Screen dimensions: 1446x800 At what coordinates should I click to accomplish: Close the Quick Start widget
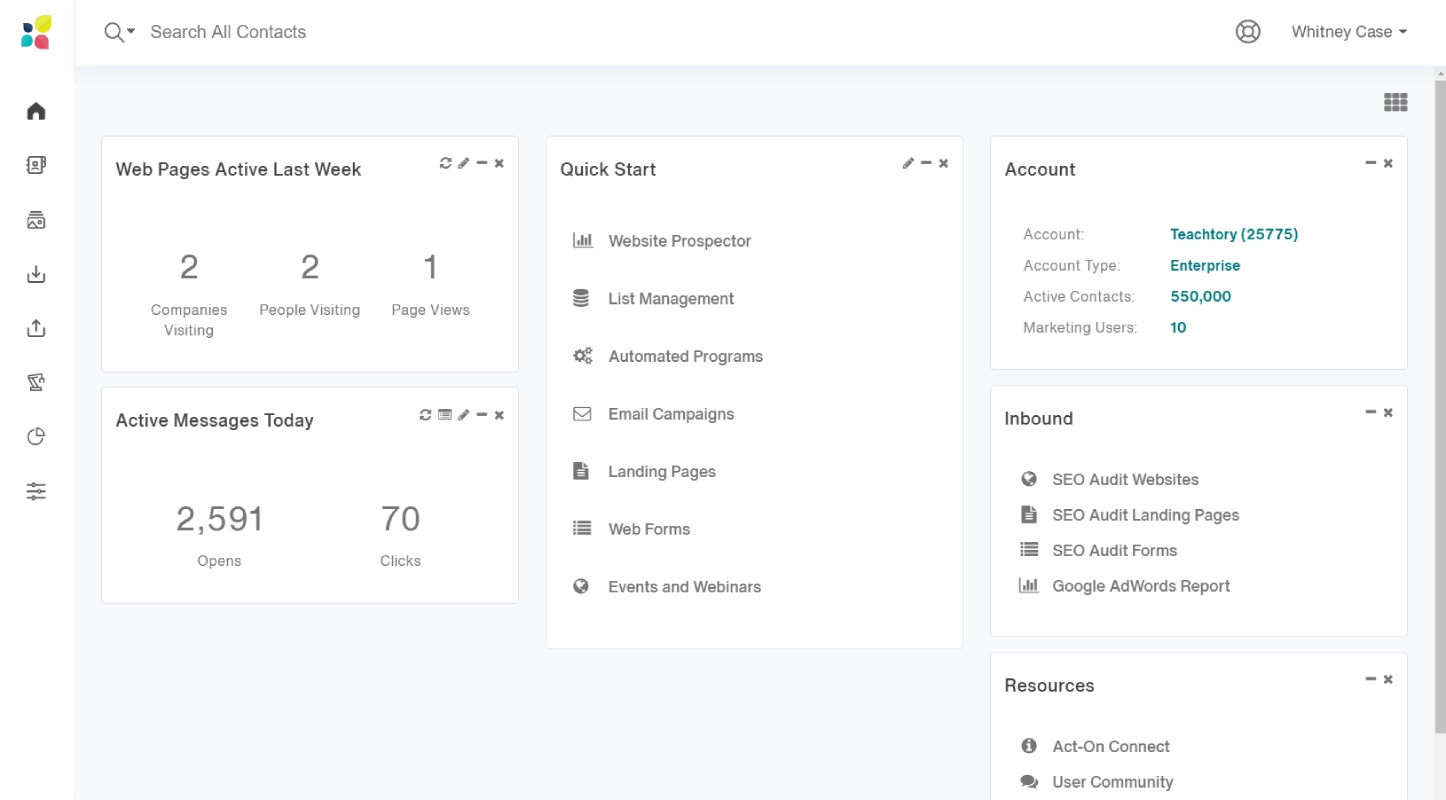(x=943, y=163)
